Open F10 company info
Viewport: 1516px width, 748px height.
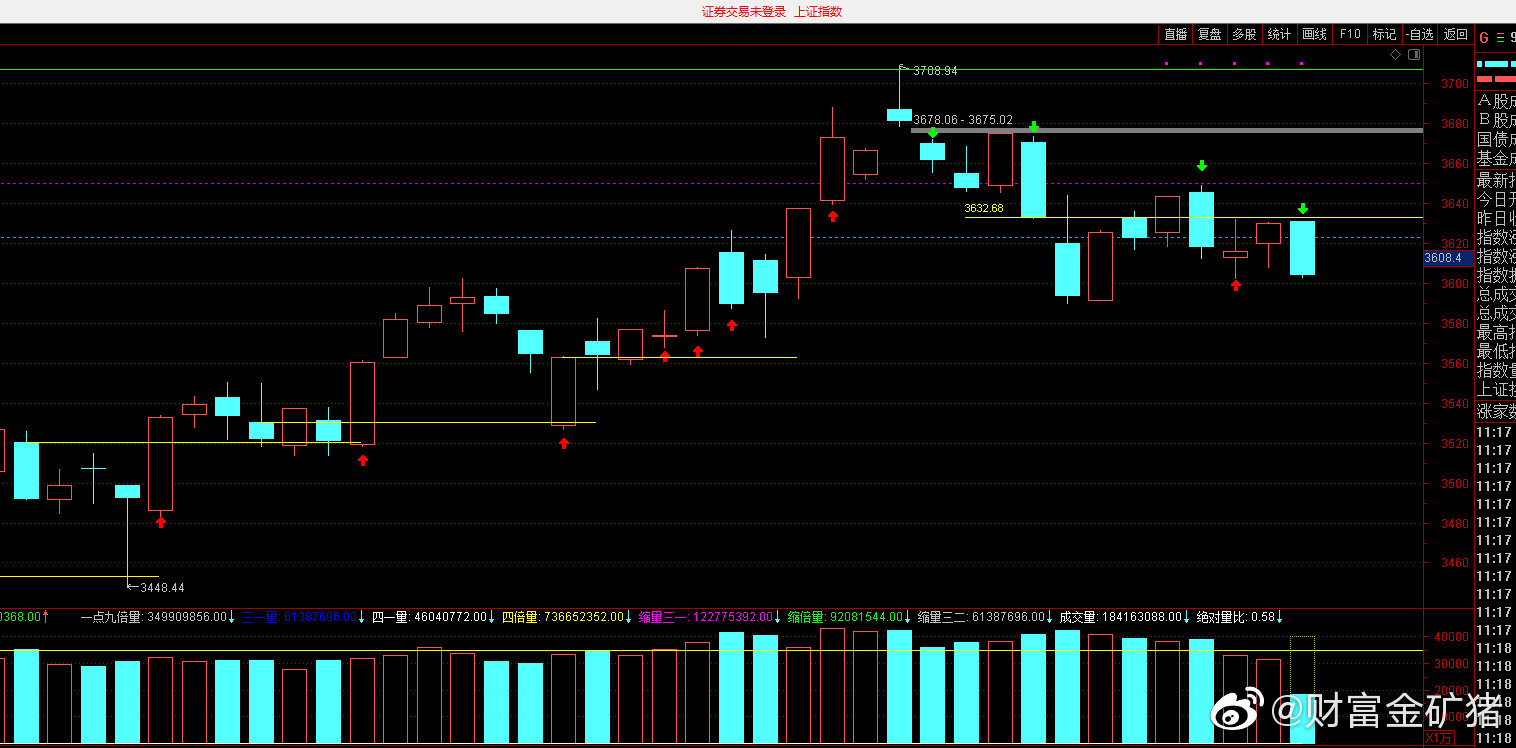[1350, 34]
